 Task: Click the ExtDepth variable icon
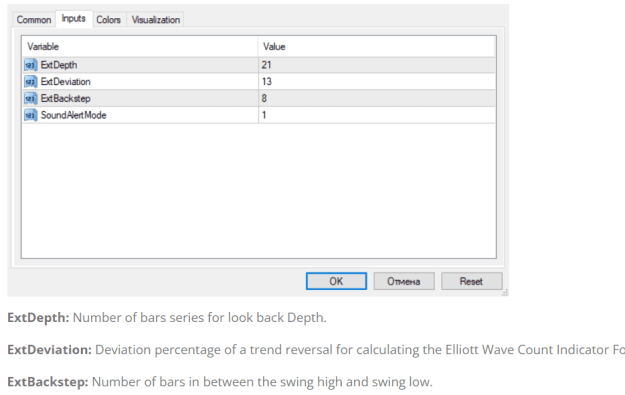point(30,65)
